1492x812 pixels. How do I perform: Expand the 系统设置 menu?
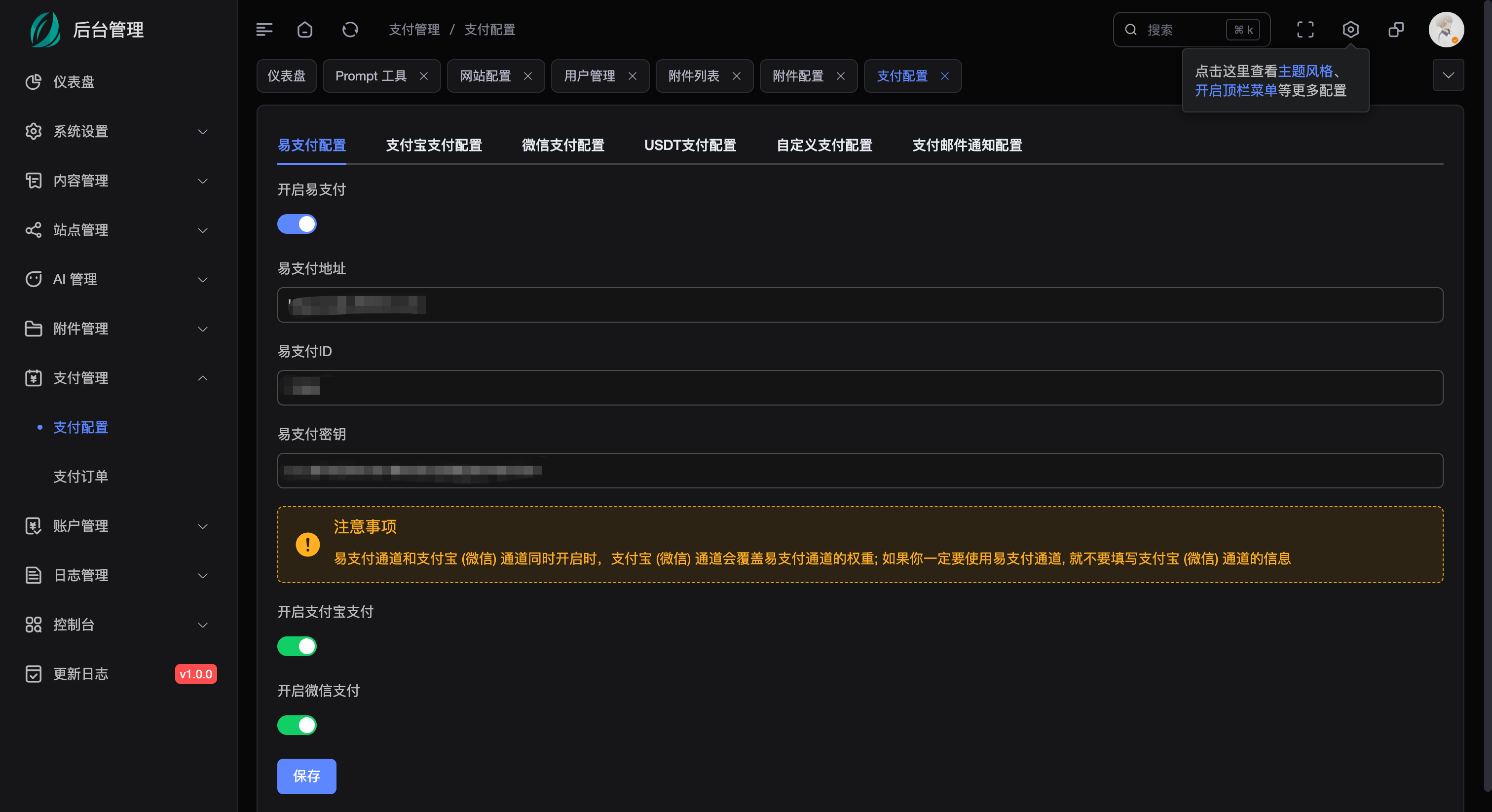[203, 132]
